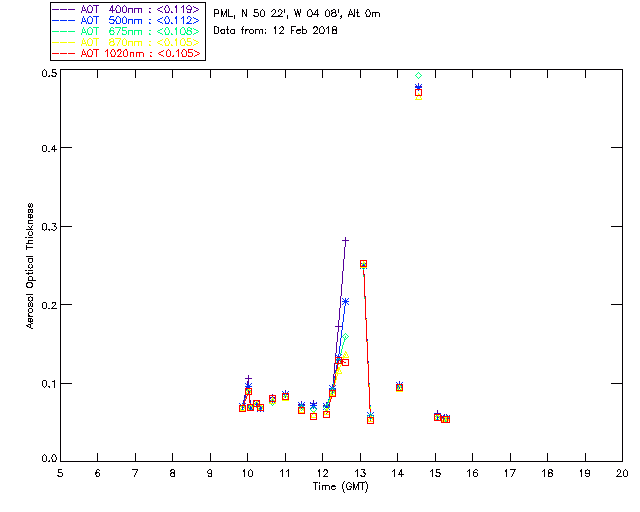640x512 pixels.
Task: Click the red square marker at 11h
Action: tap(285, 396)
